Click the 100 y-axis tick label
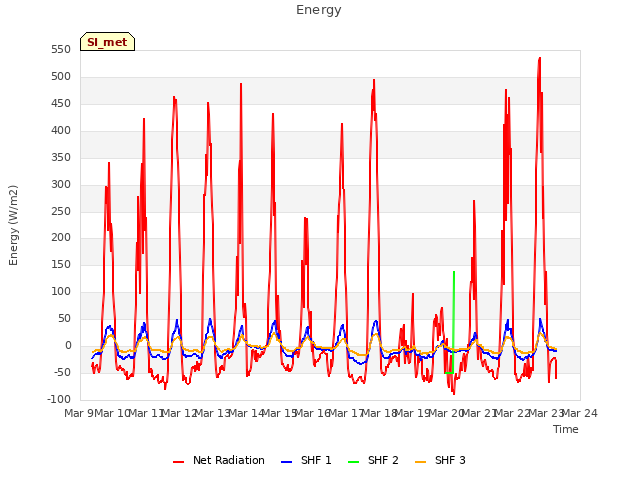The width and height of the screenshot is (640, 480). 61,291
